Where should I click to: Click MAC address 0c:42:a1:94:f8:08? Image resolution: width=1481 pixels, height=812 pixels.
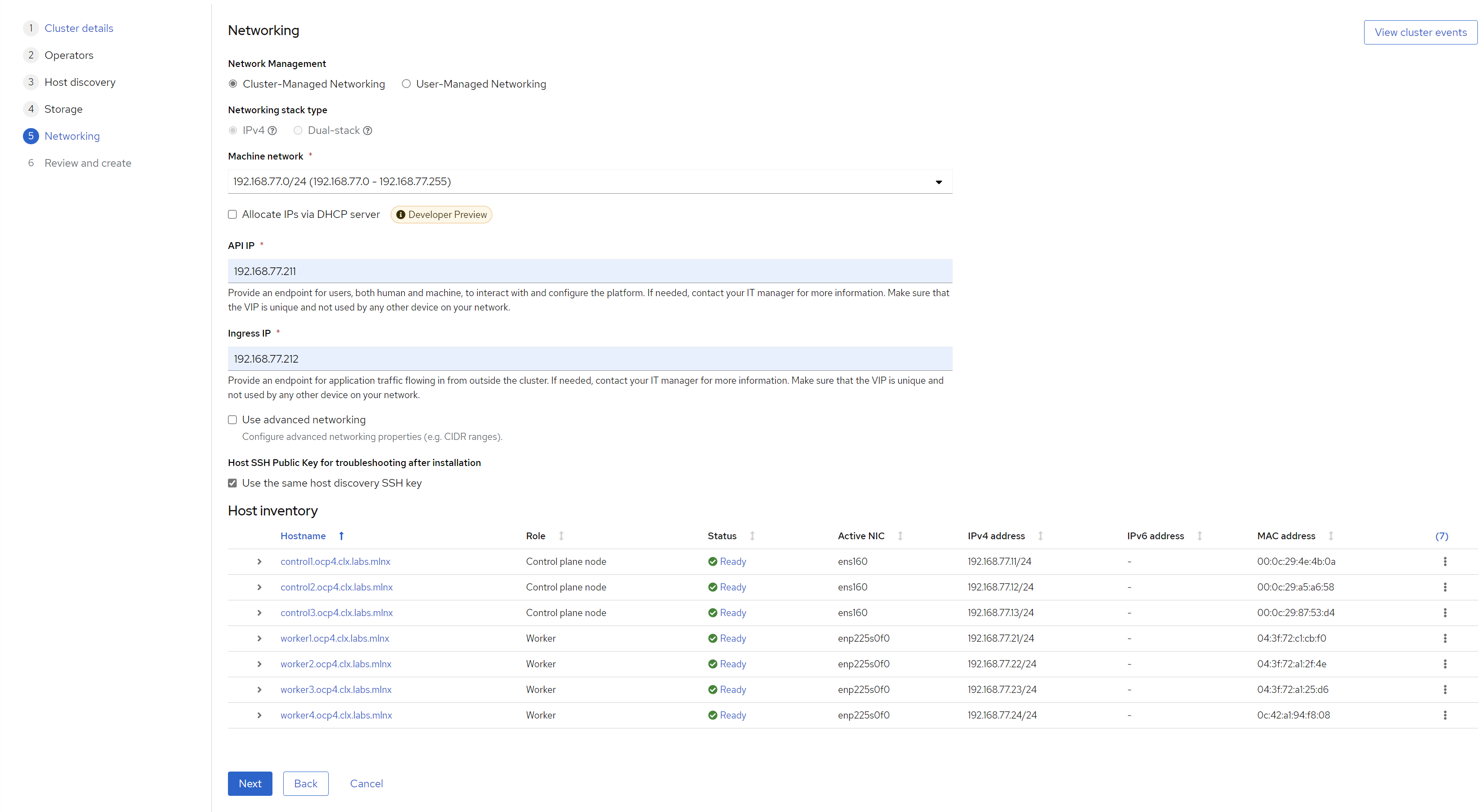(1294, 715)
